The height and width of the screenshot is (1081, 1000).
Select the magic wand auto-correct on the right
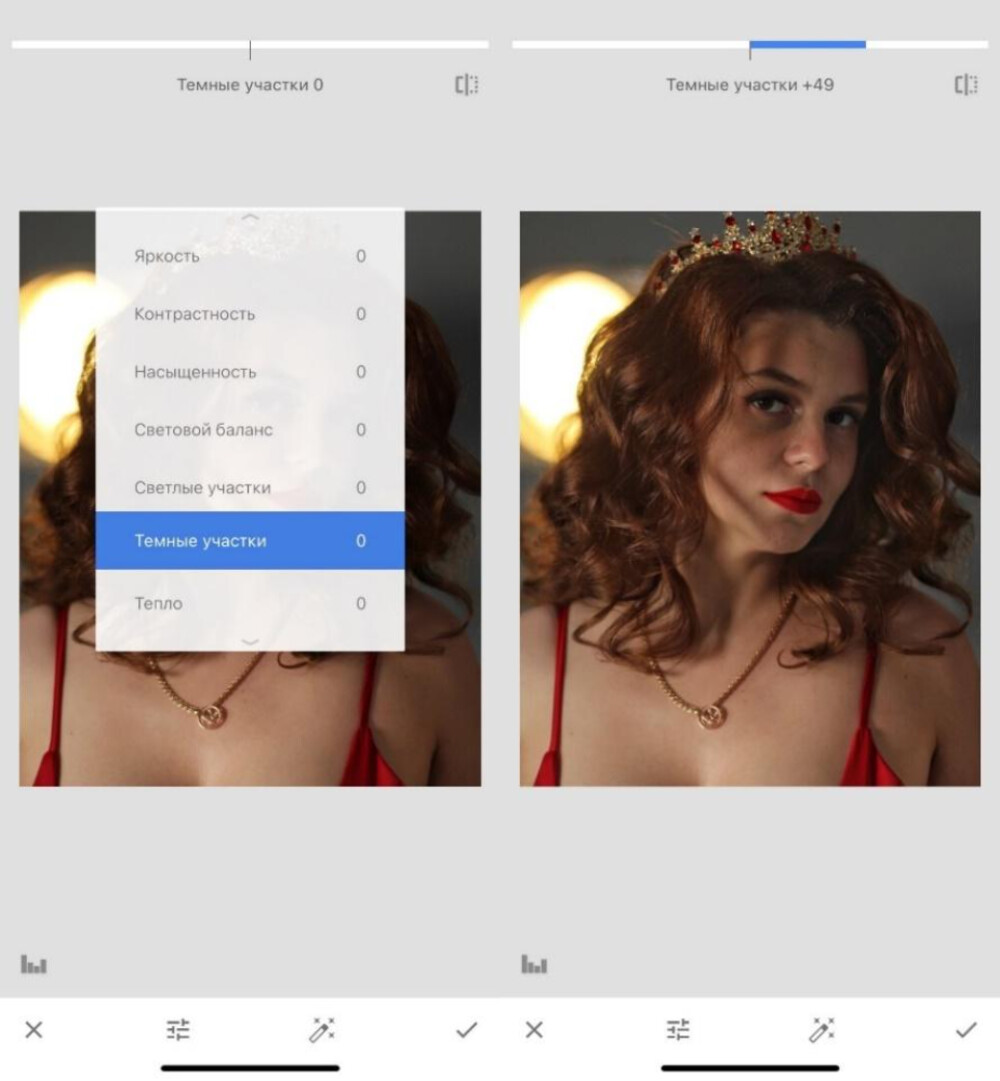coord(820,1029)
